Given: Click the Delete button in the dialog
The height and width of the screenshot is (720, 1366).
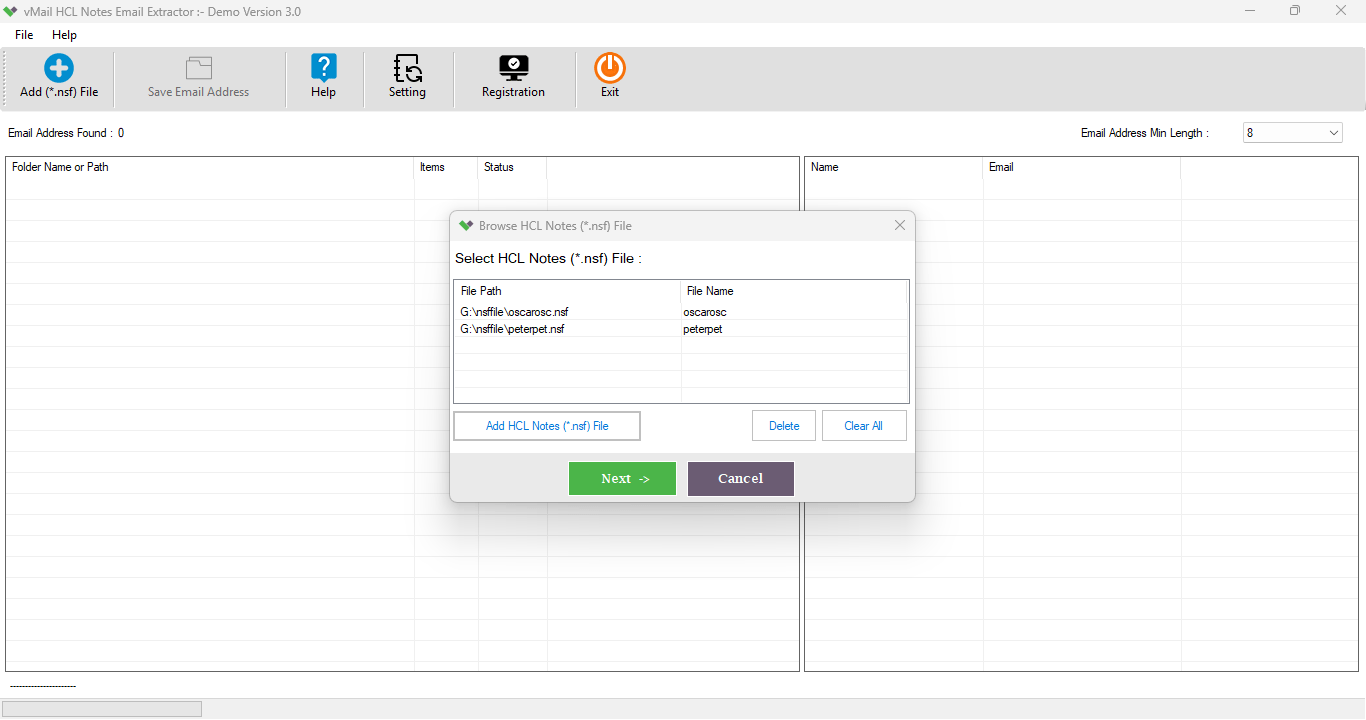Looking at the screenshot, I should pyautogui.click(x=784, y=426).
